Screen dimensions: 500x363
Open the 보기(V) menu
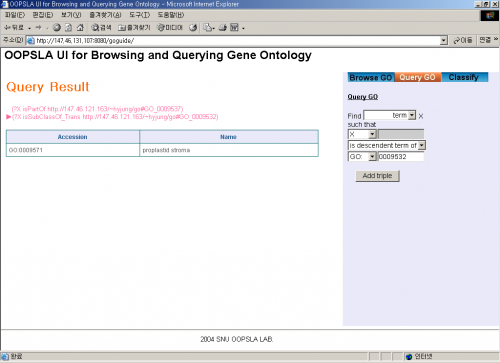tap(71, 15)
